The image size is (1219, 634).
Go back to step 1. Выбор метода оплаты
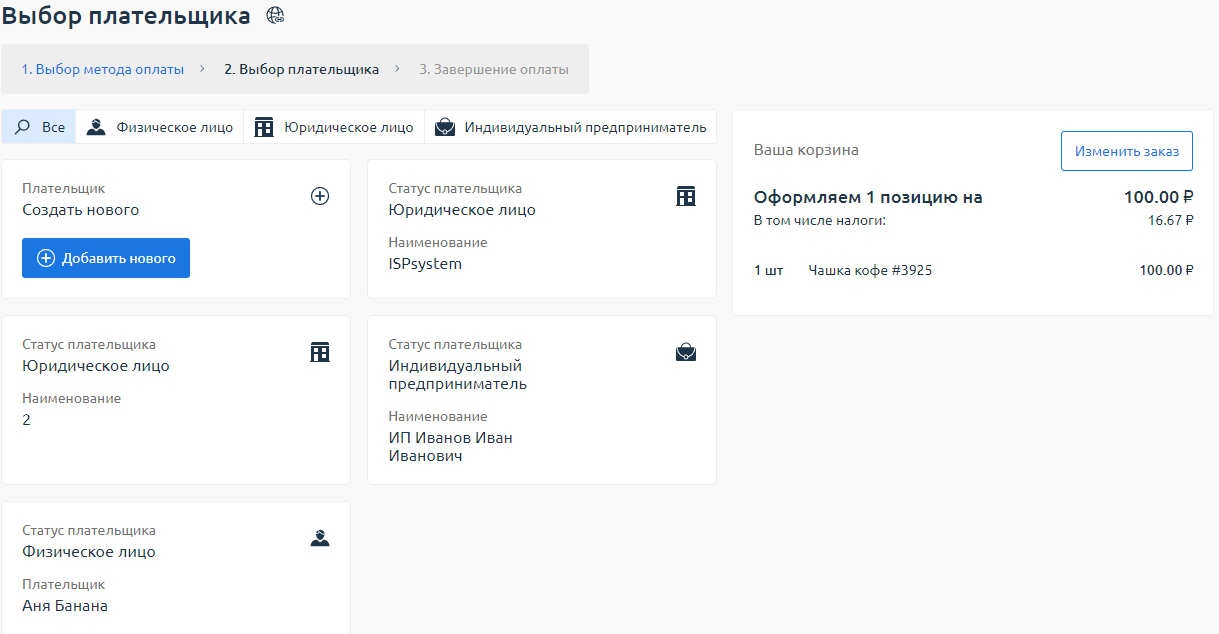[103, 70]
